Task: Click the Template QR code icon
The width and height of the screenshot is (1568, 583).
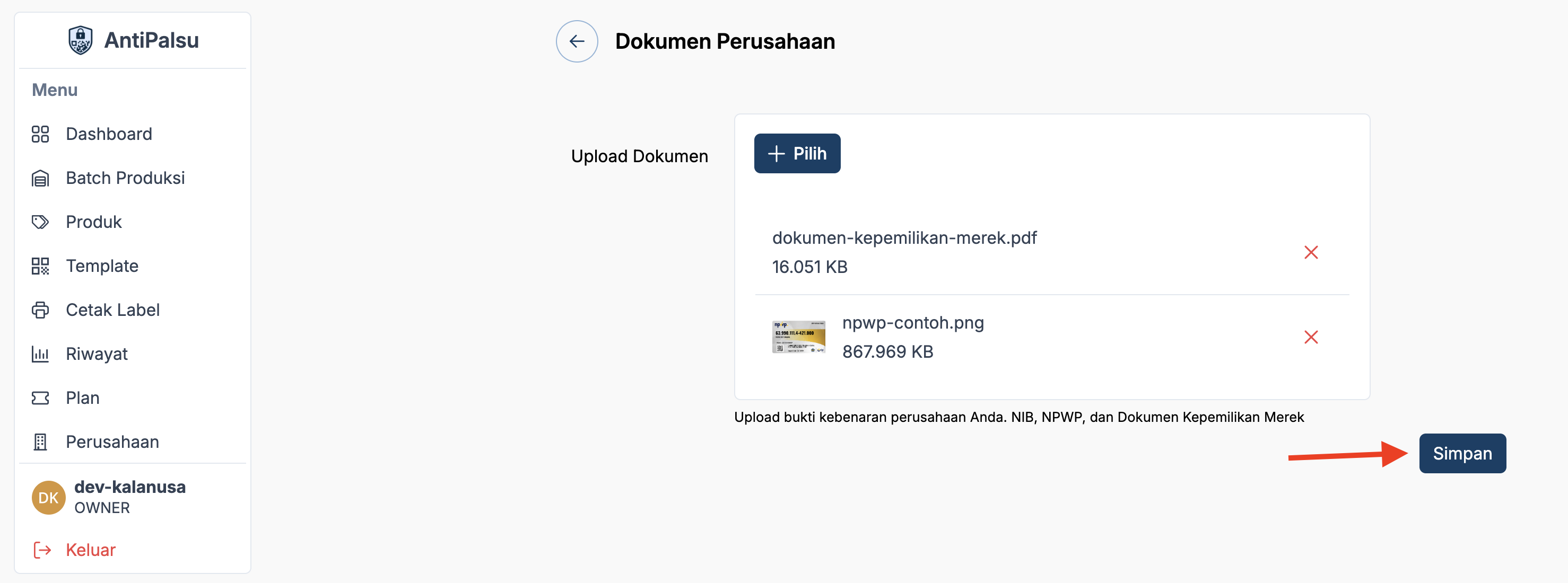Action: coord(40,266)
